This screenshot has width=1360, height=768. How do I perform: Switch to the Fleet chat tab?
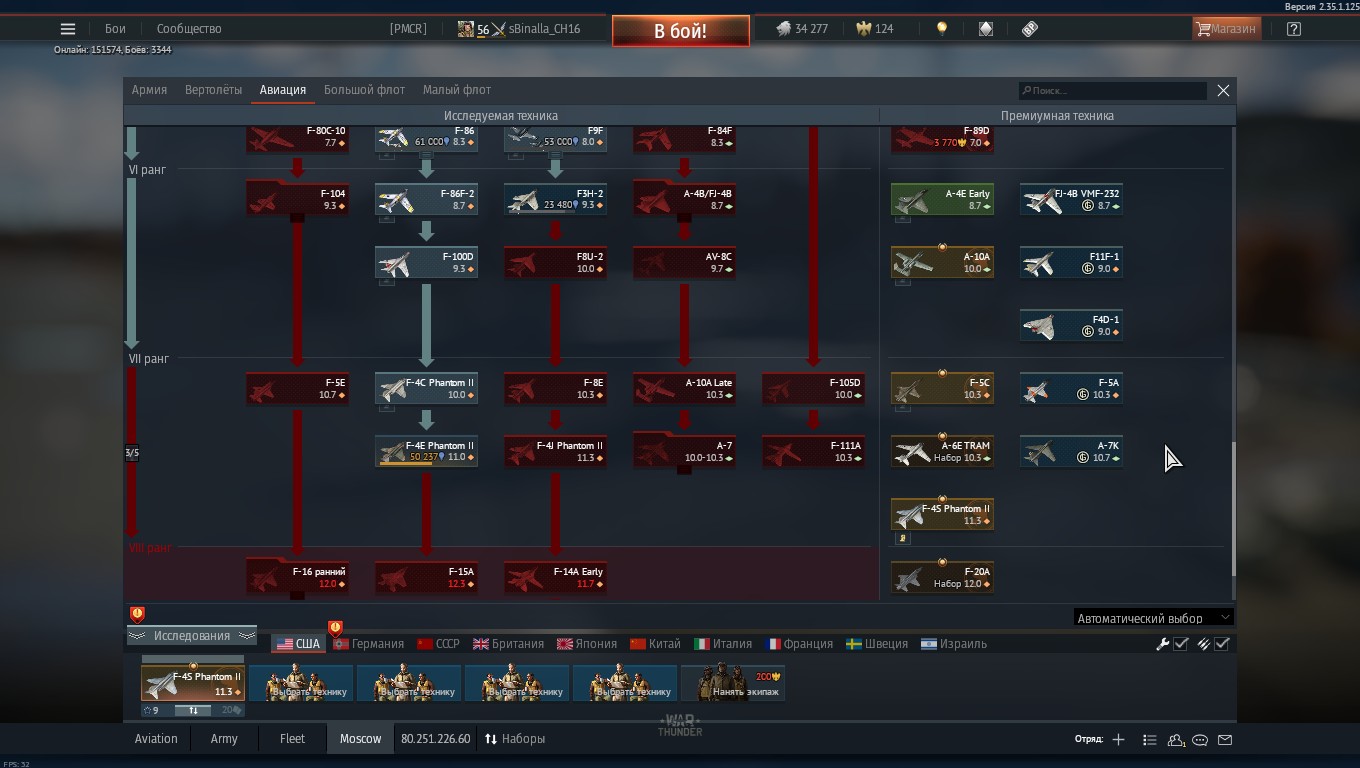[292, 739]
